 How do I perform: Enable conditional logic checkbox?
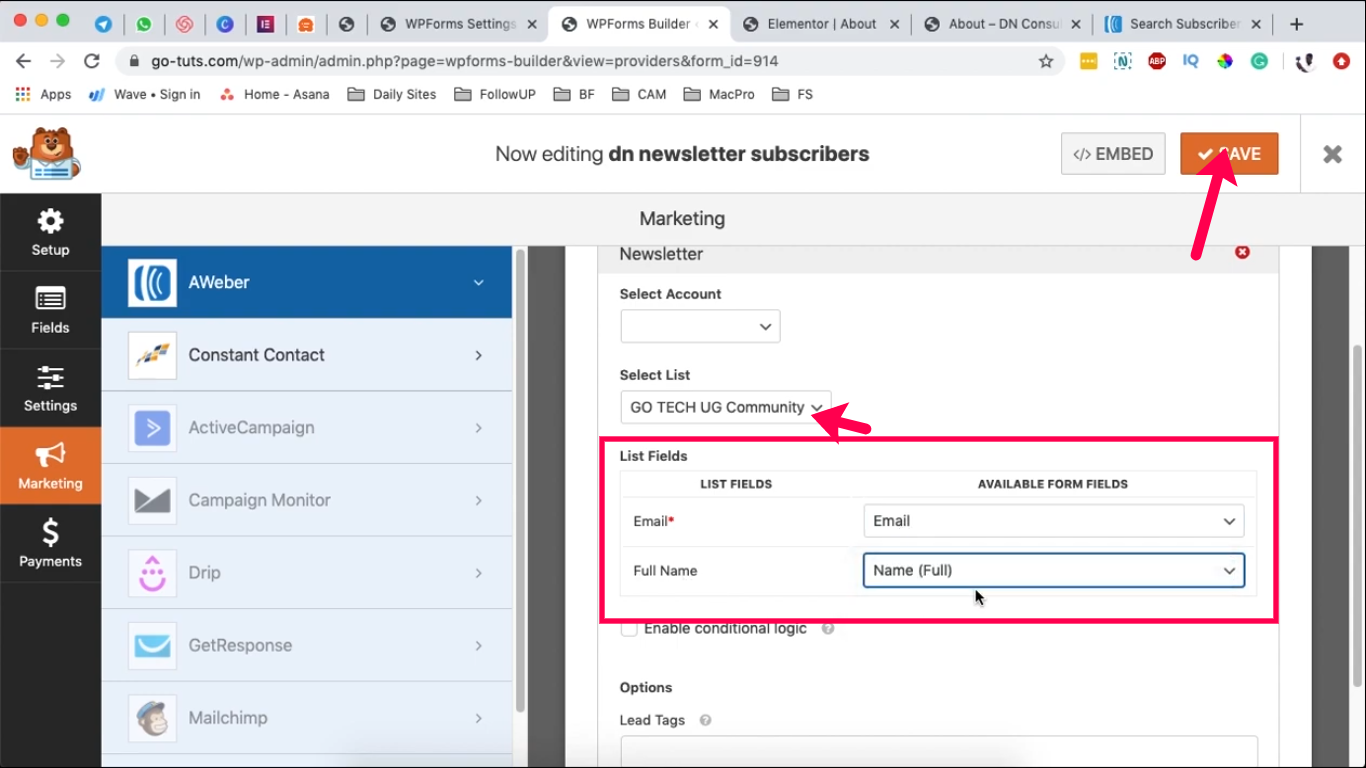(x=629, y=629)
